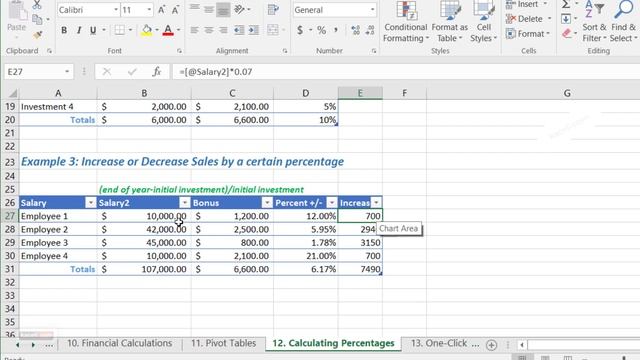Click the Orientation text-angle icon
This screenshot has width=640, height=360.
click(240, 9)
